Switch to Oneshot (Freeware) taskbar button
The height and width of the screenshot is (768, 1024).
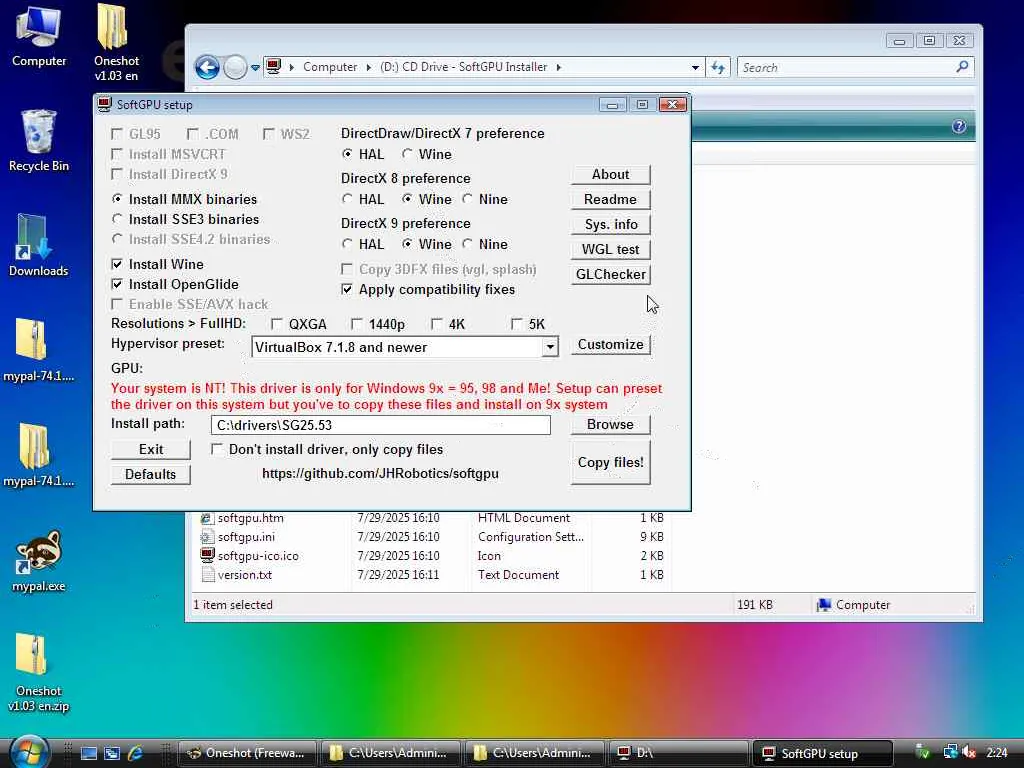[247, 753]
